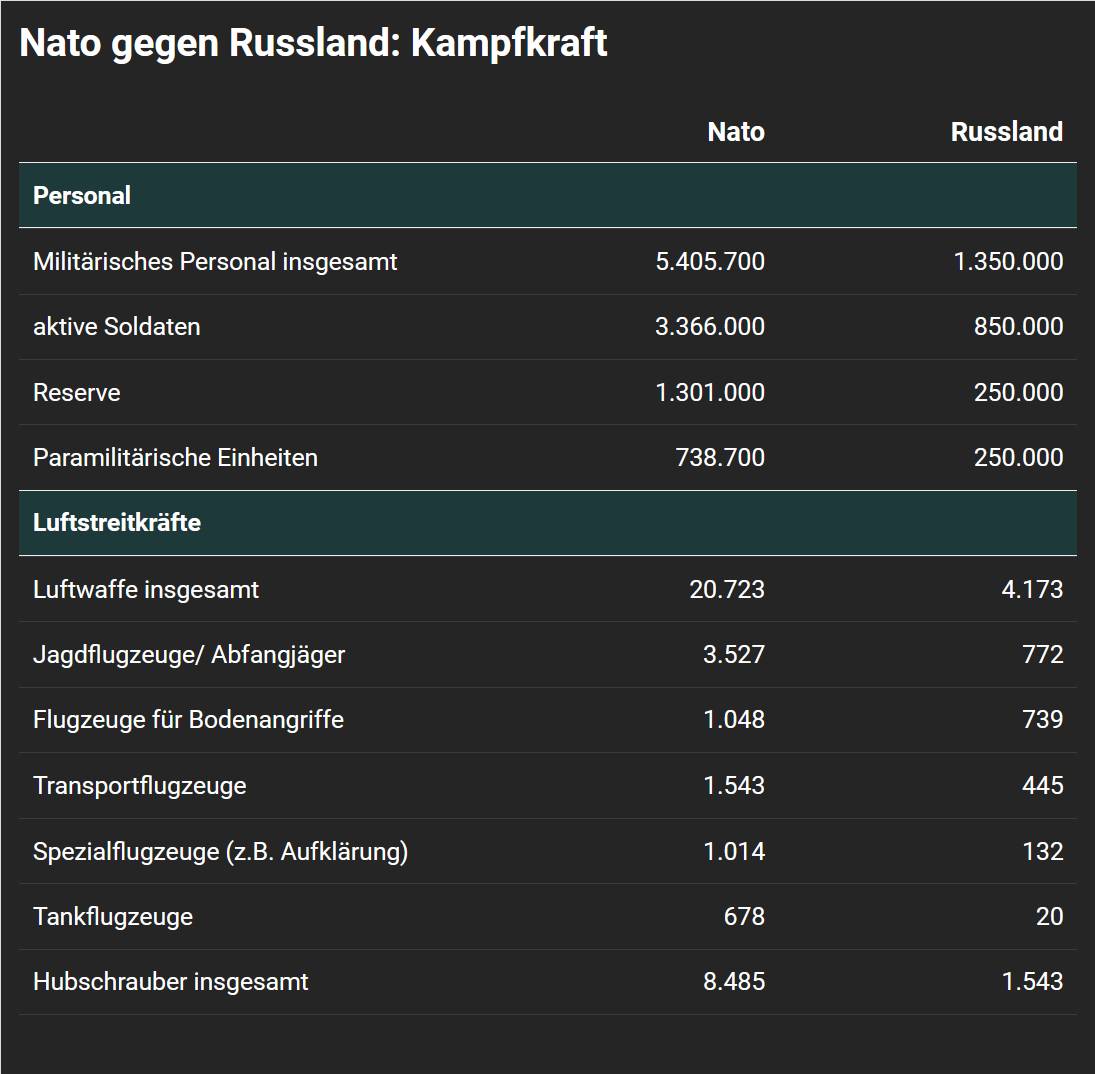Click Nato's 1.543 in Transportflugzeuge row

734,786
